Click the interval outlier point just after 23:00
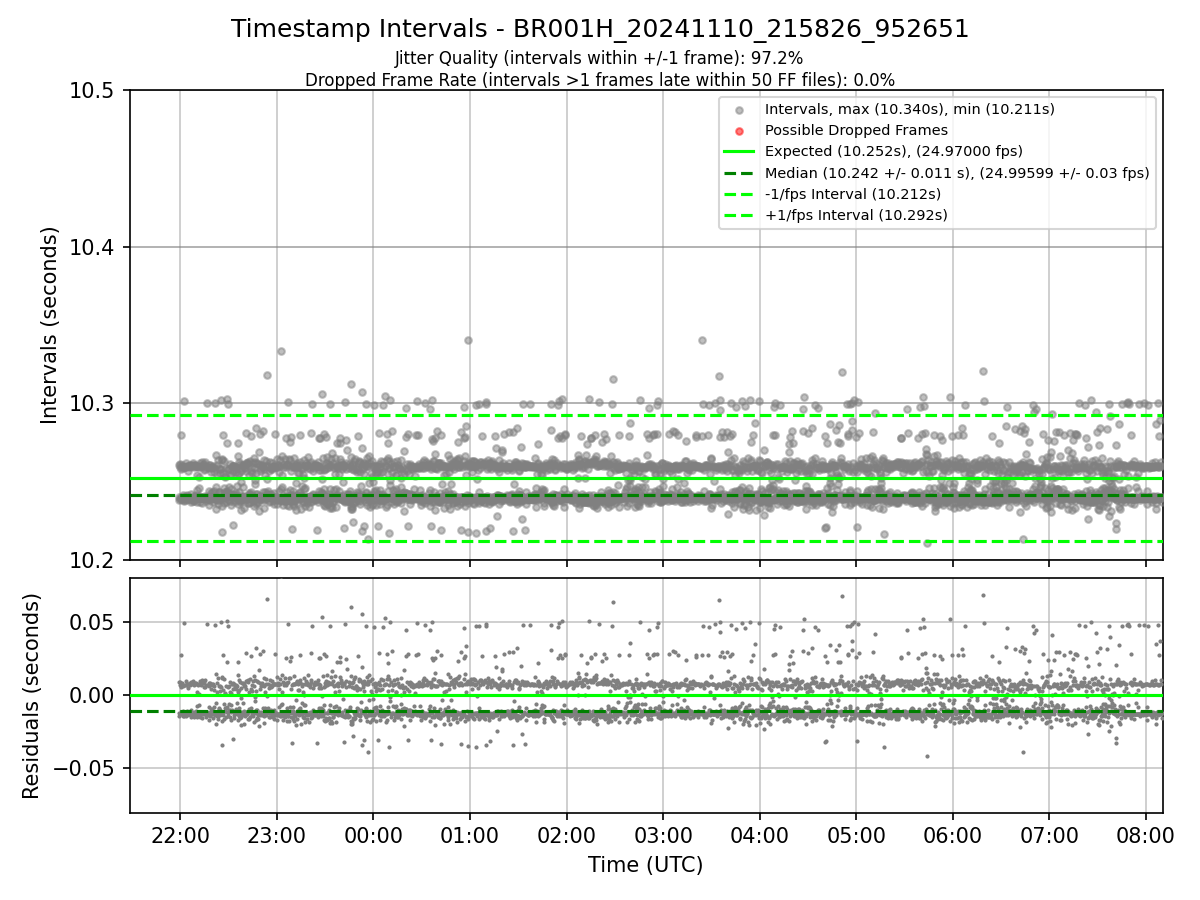The width and height of the screenshot is (1200, 900). (281, 351)
